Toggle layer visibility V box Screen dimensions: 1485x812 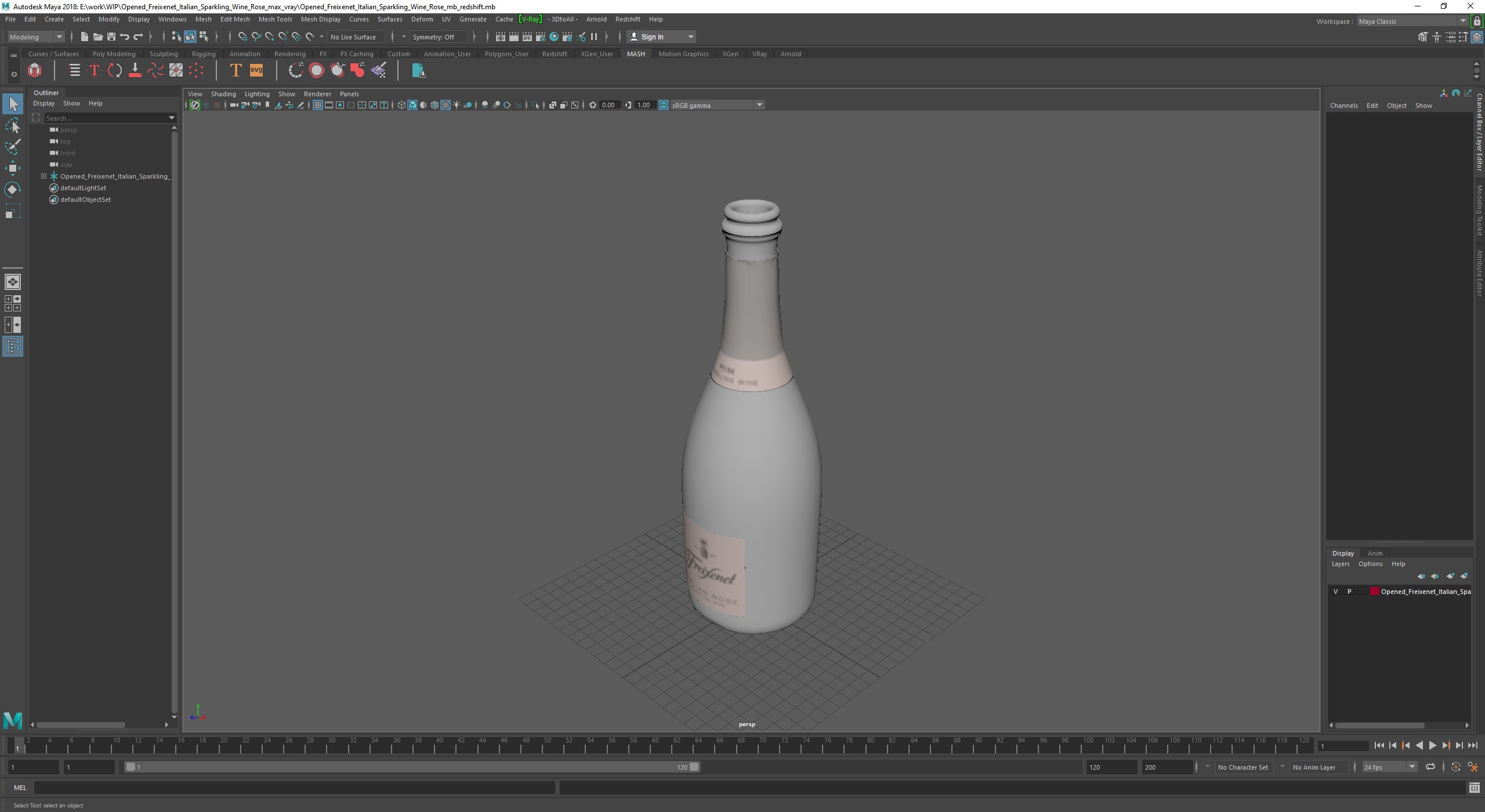(x=1335, y=592)
